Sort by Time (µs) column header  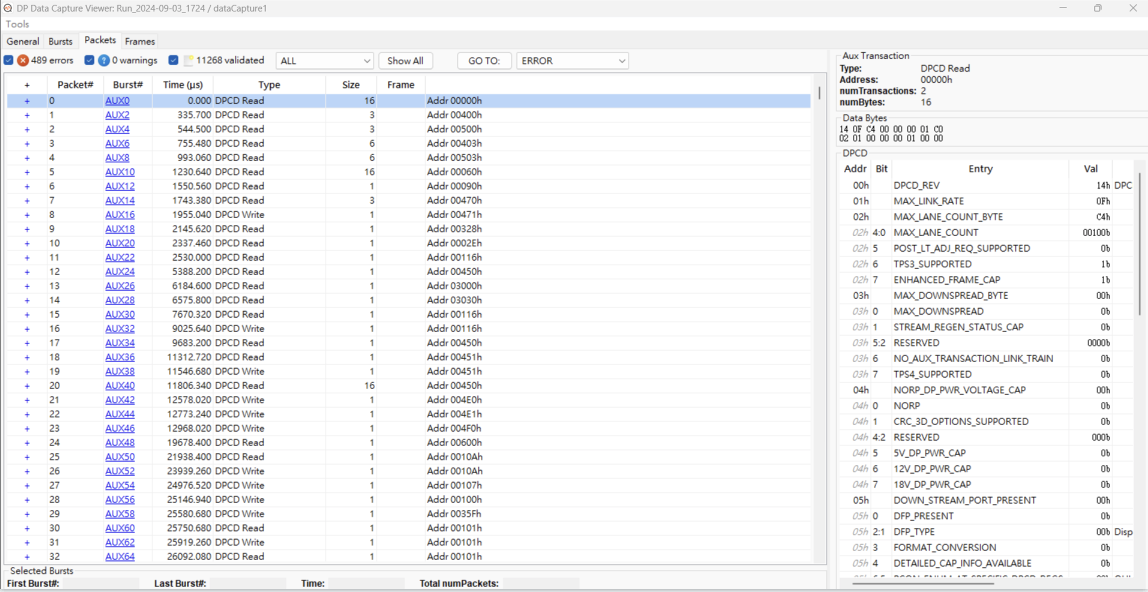[182, 85]
